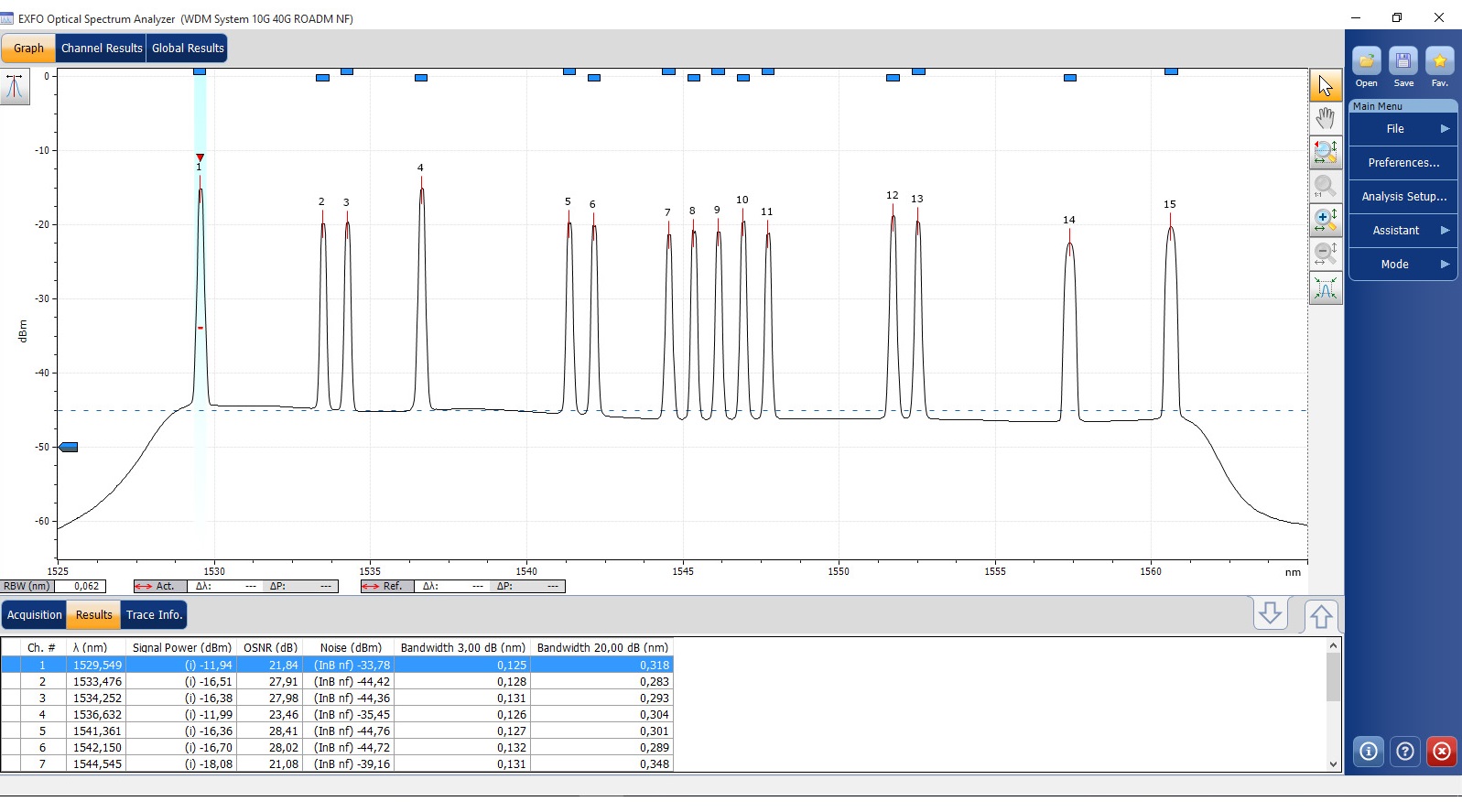Open Favorites star icon

click(1439, 62)
